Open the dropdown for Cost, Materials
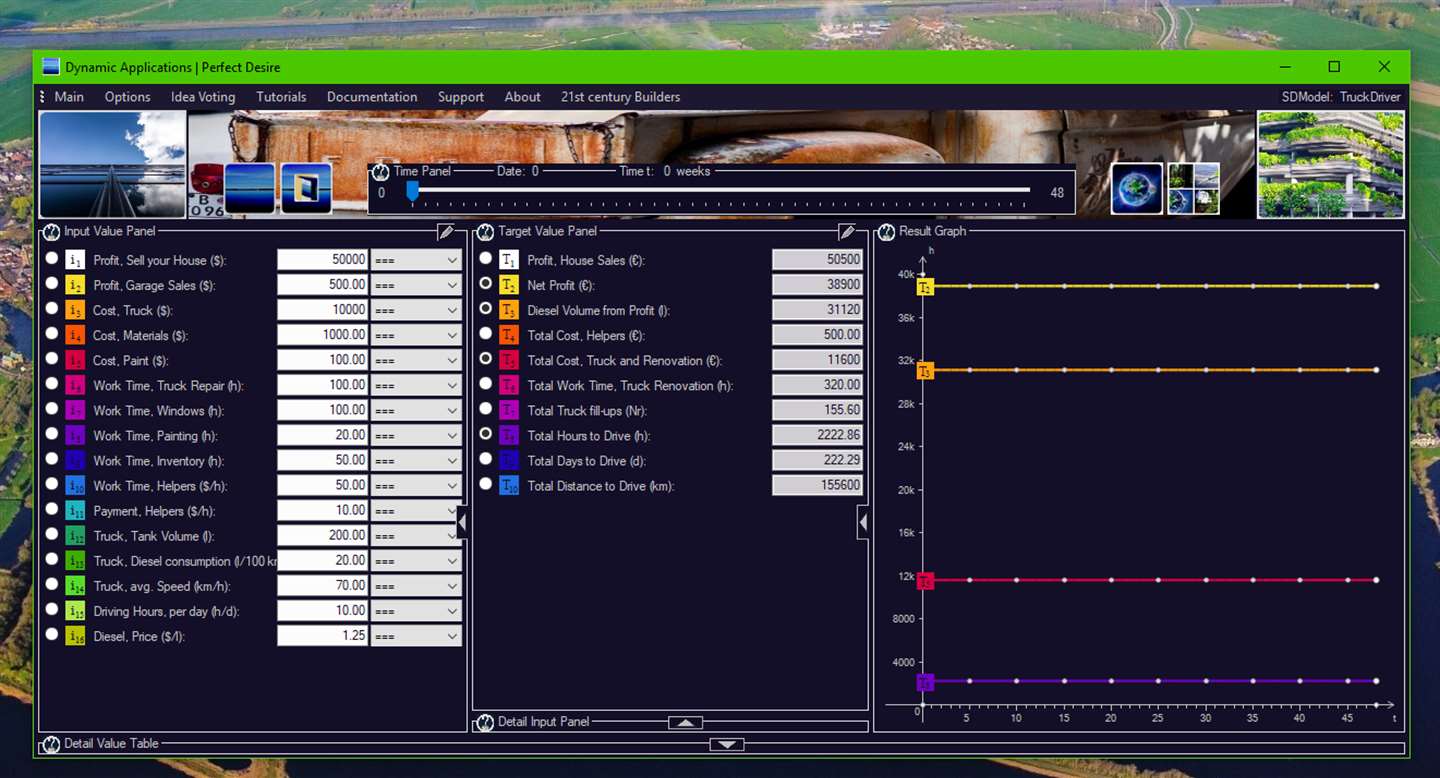1440x778 pixels. pos(416,335)
